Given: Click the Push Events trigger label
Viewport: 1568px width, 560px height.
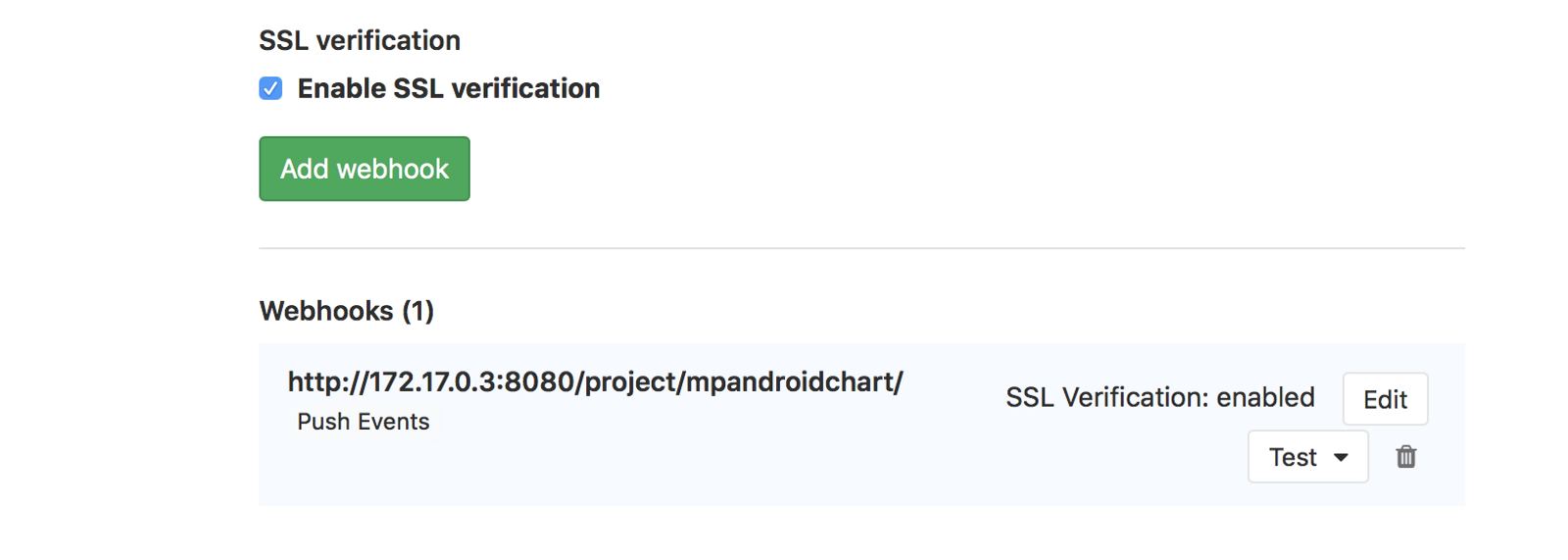Looking at the screenshot, I should 363,422.
